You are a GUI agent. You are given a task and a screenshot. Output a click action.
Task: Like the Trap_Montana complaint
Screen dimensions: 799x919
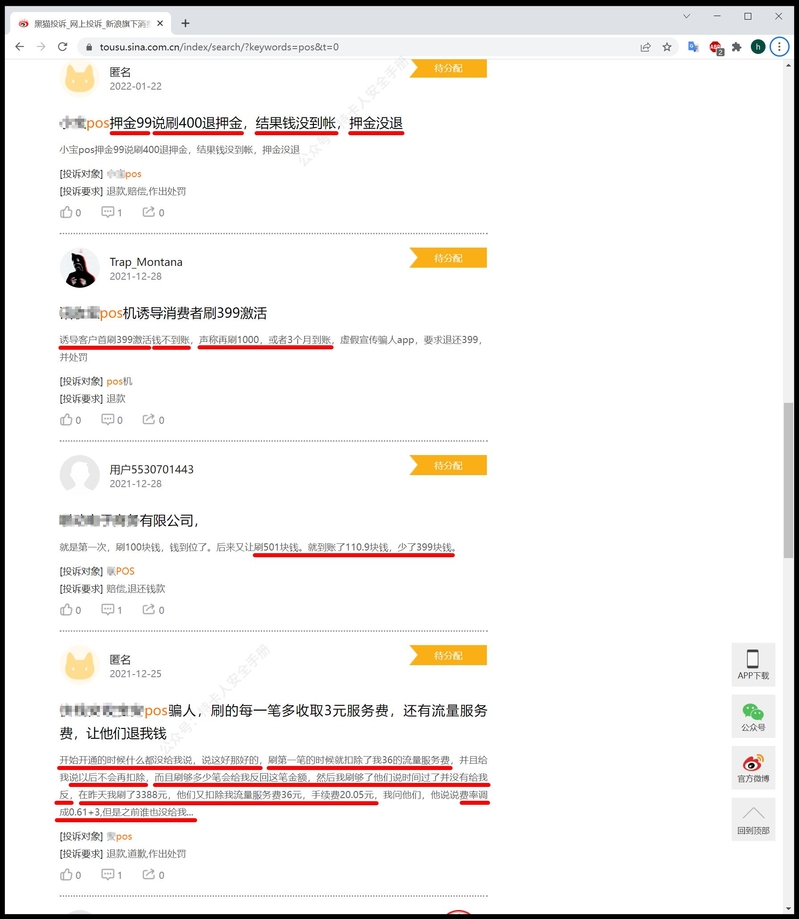(x=70, y=420)
